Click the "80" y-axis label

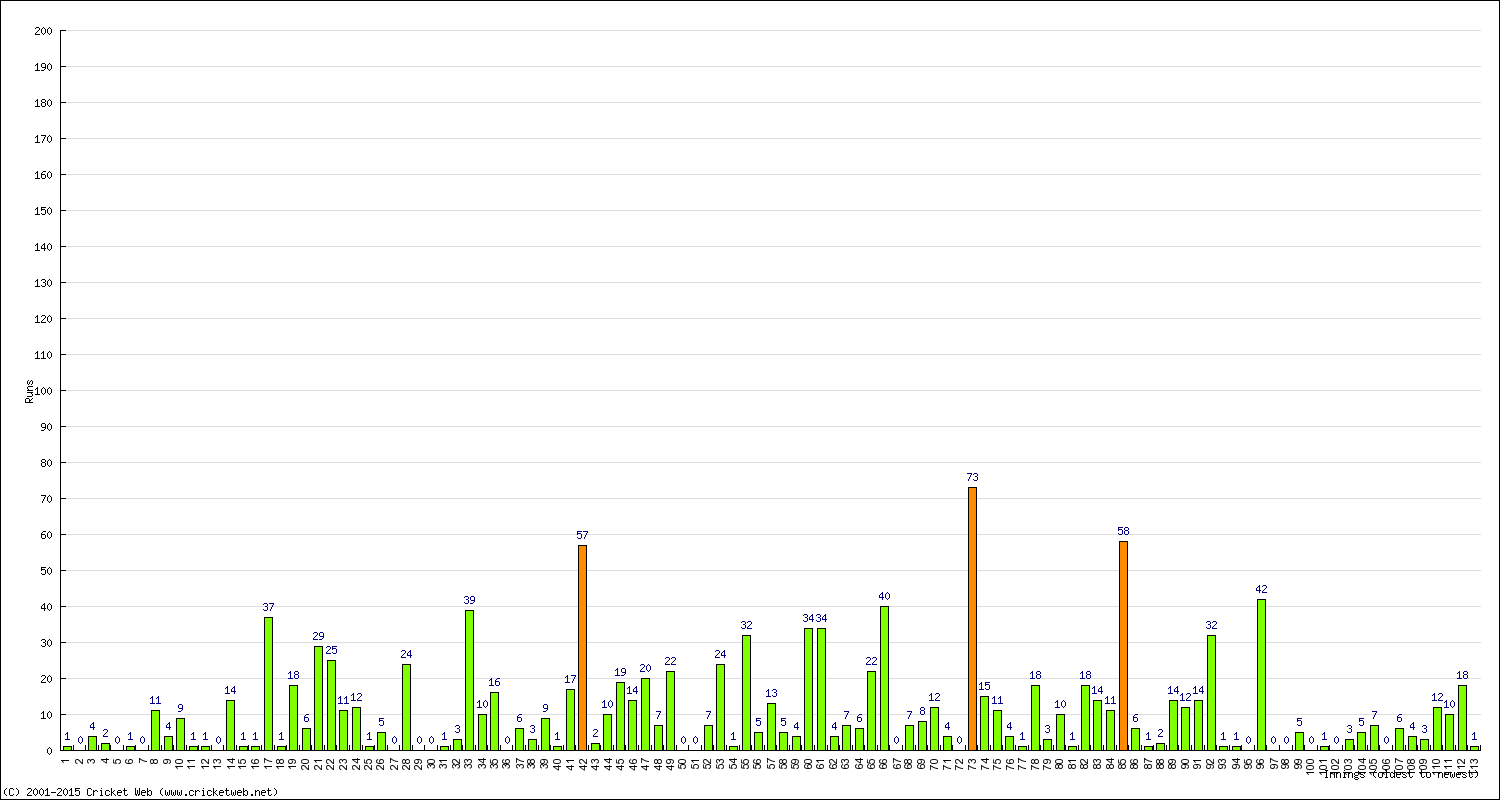46,463
